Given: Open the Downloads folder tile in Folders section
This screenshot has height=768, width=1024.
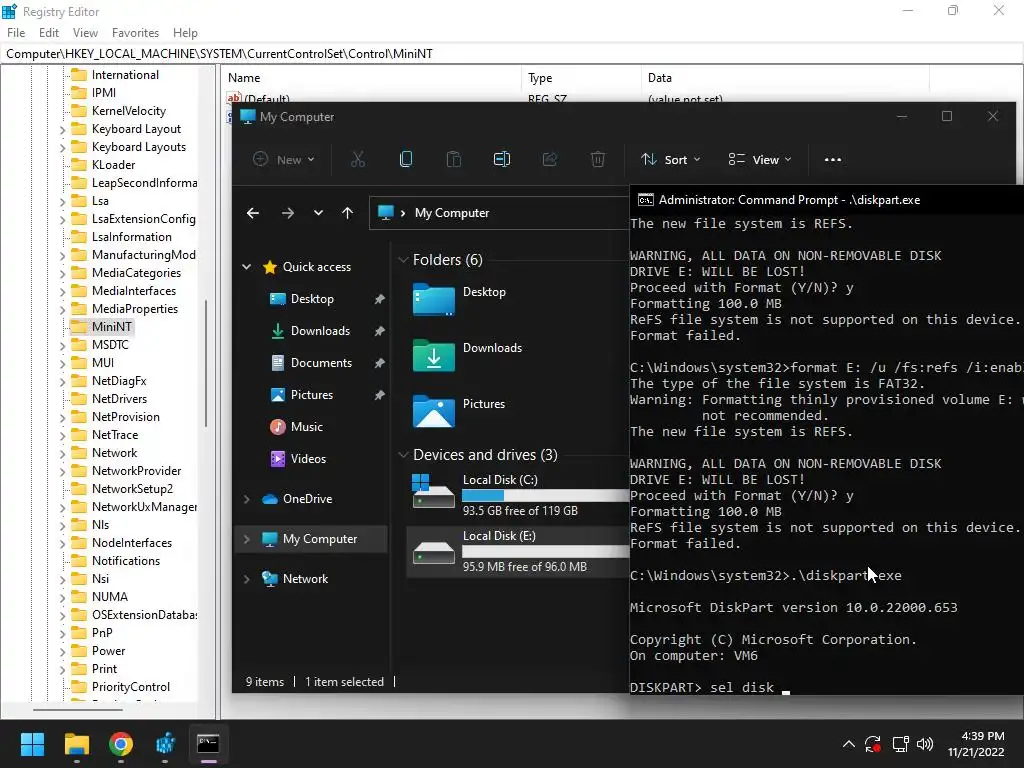Looking at the screenshot, I should pos(468,356).
